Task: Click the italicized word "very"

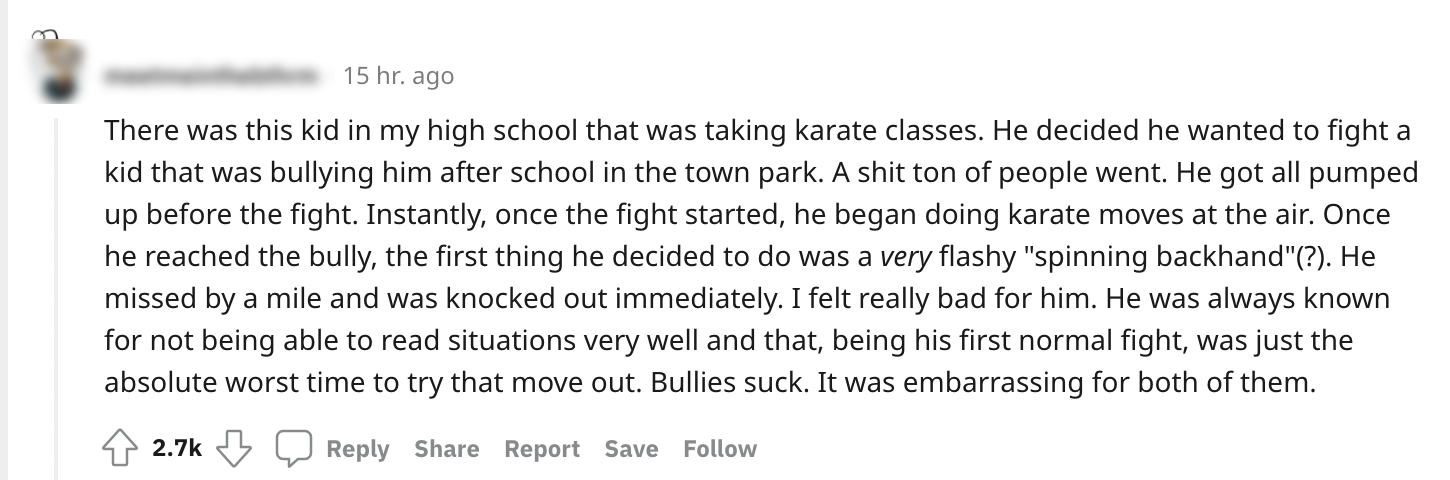Action: click(905, 256)
